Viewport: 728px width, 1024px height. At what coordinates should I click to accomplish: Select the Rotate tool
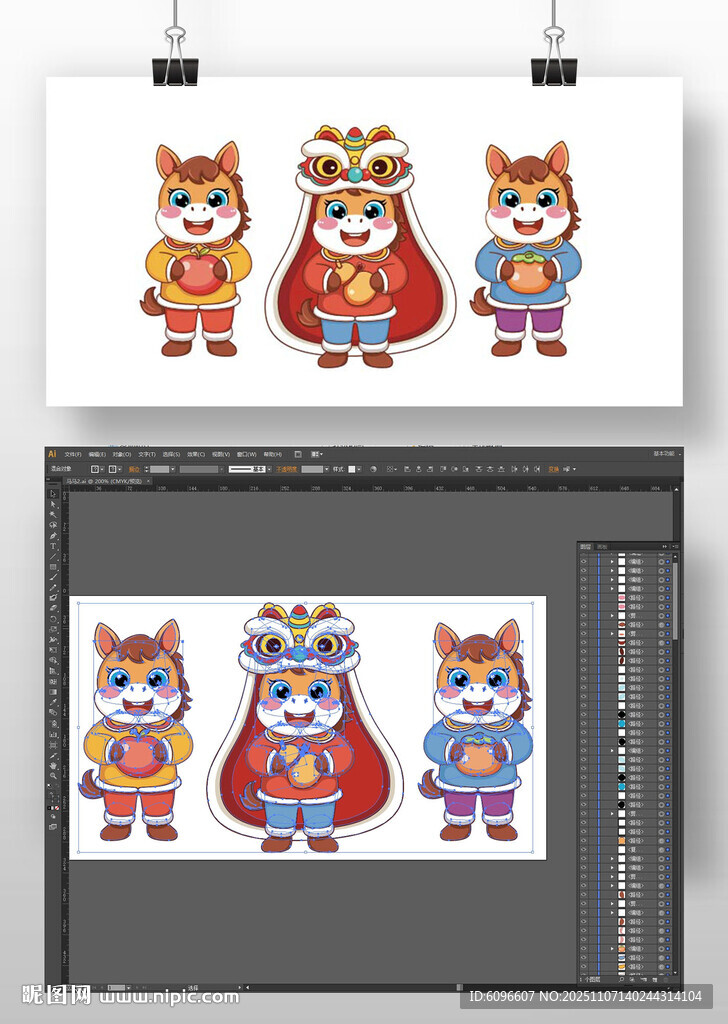(53, 618)
